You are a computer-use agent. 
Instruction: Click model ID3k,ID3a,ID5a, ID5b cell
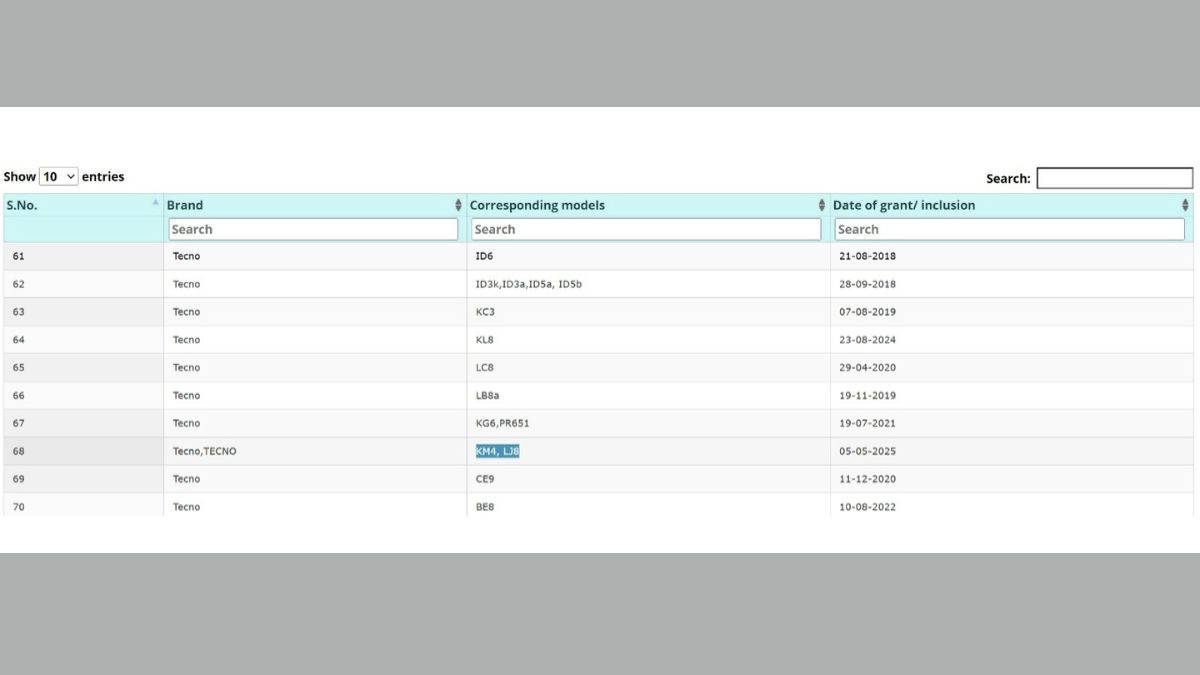(x=528, y=284)
